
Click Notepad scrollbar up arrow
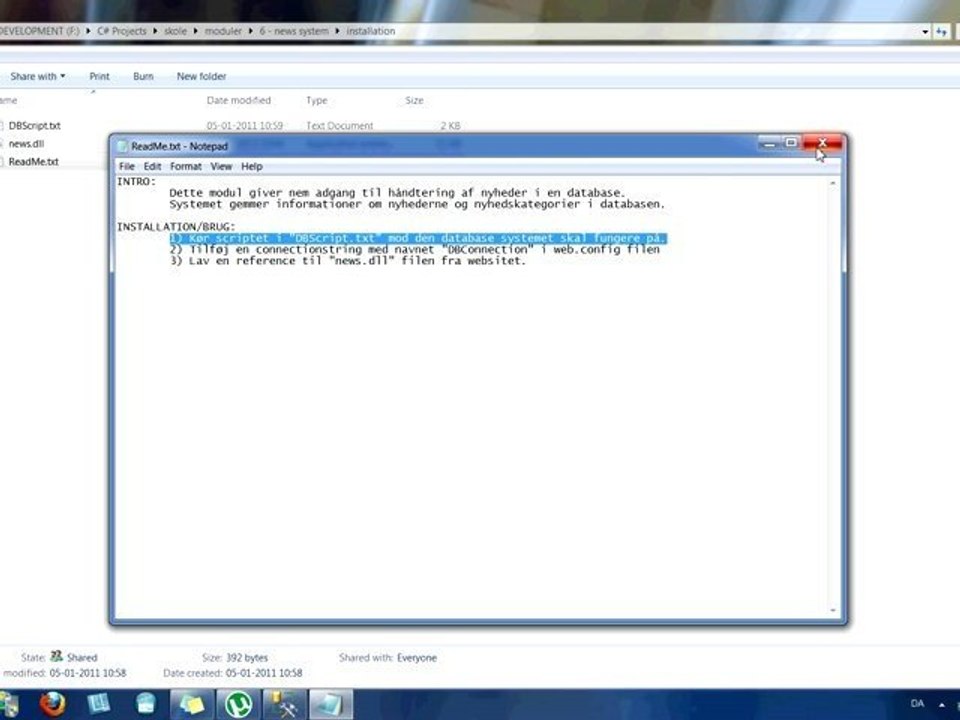click(x=833, y=183)
